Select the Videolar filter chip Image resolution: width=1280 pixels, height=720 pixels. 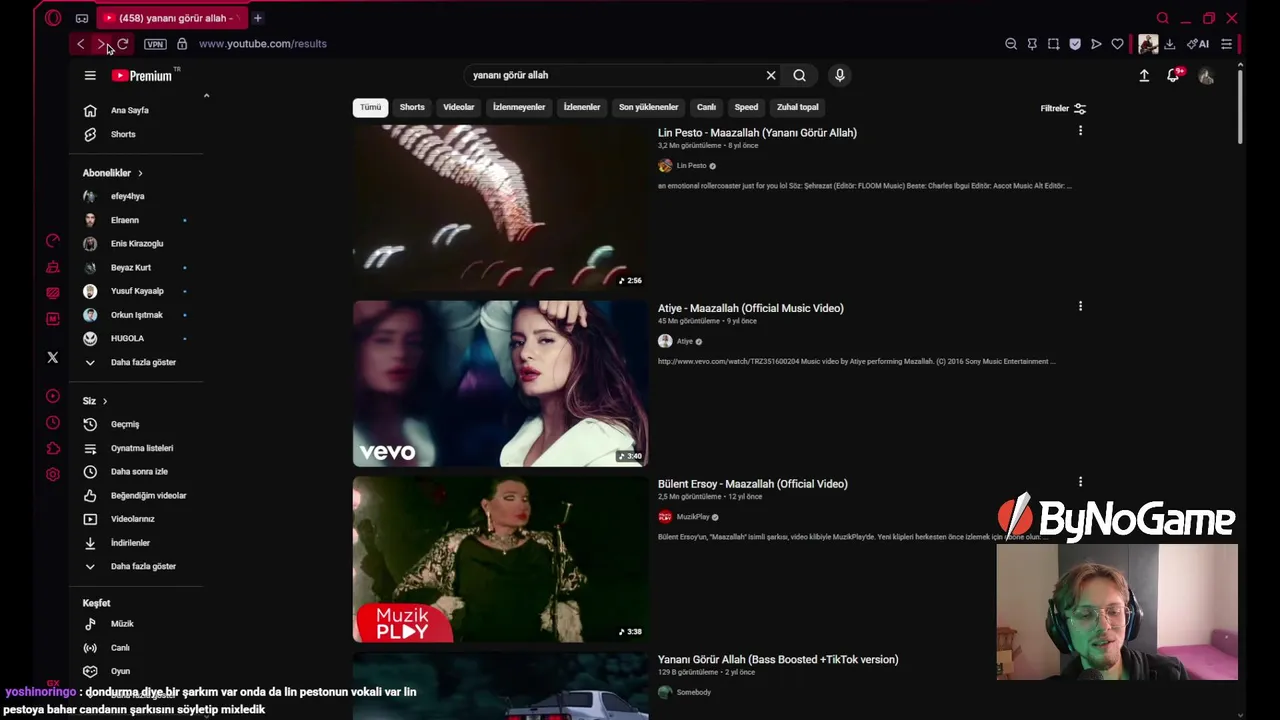[459, 107]
